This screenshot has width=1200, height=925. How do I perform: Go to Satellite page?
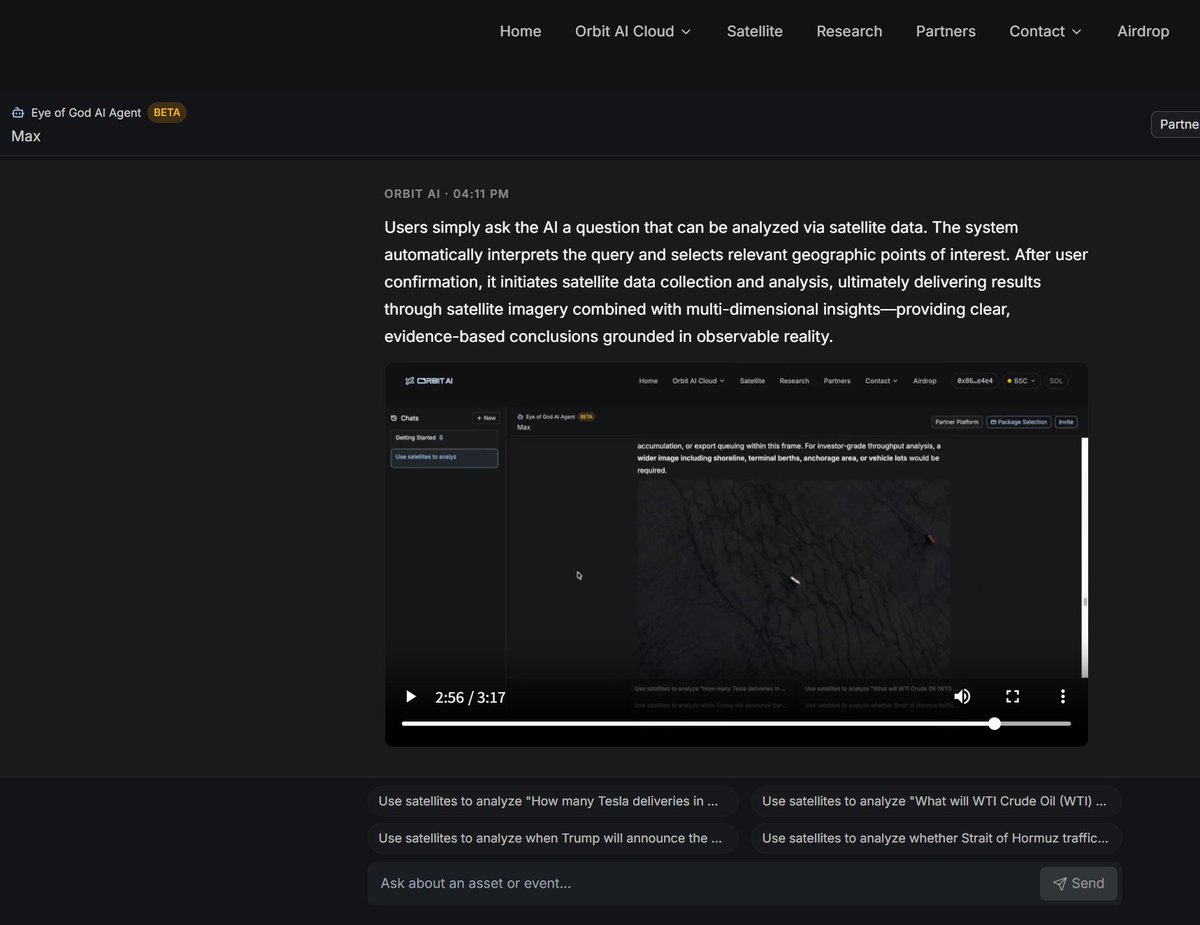(x=755, y=31)
